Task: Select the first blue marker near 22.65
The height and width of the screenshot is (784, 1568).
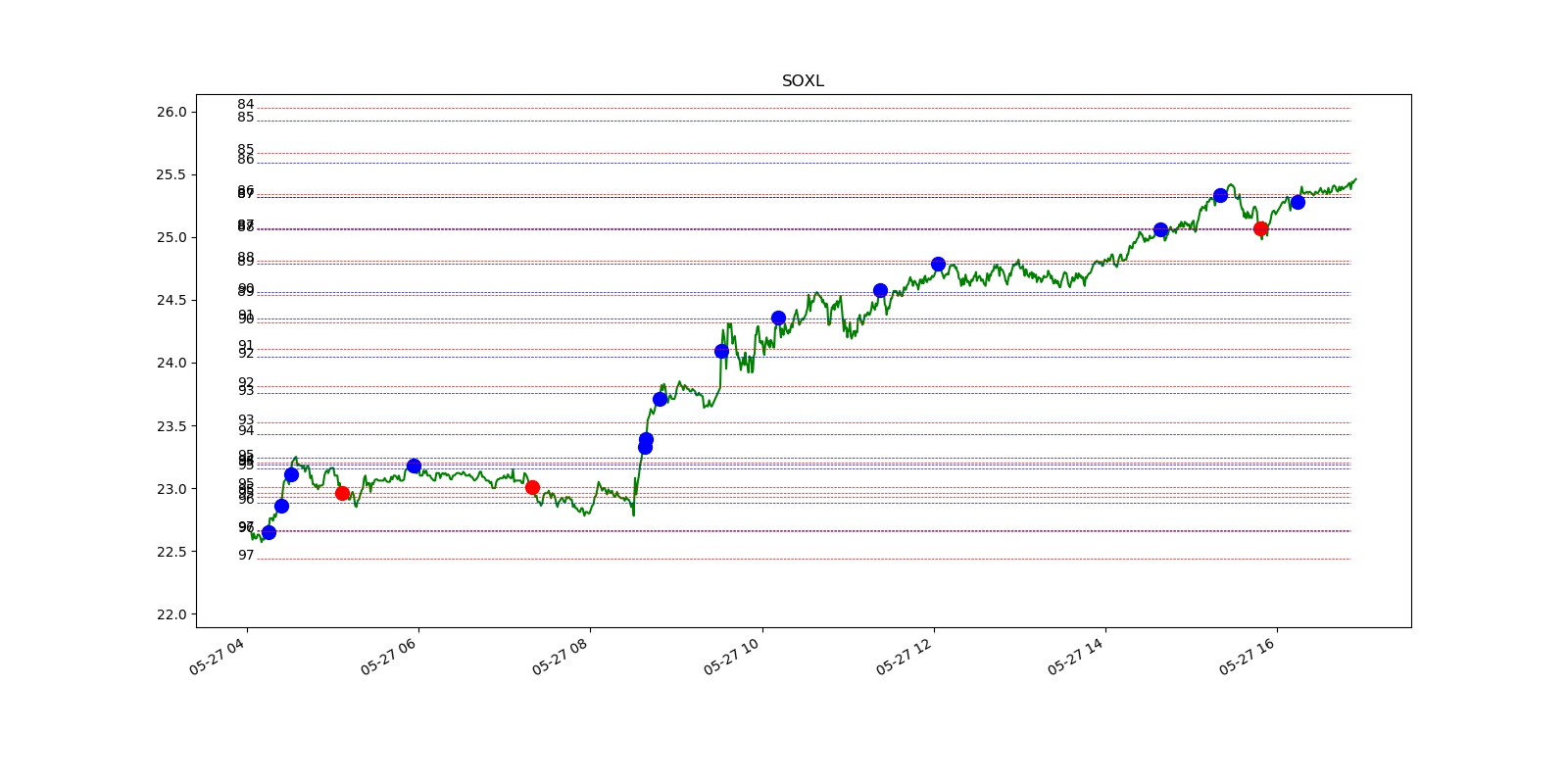Action: [269, 532]
